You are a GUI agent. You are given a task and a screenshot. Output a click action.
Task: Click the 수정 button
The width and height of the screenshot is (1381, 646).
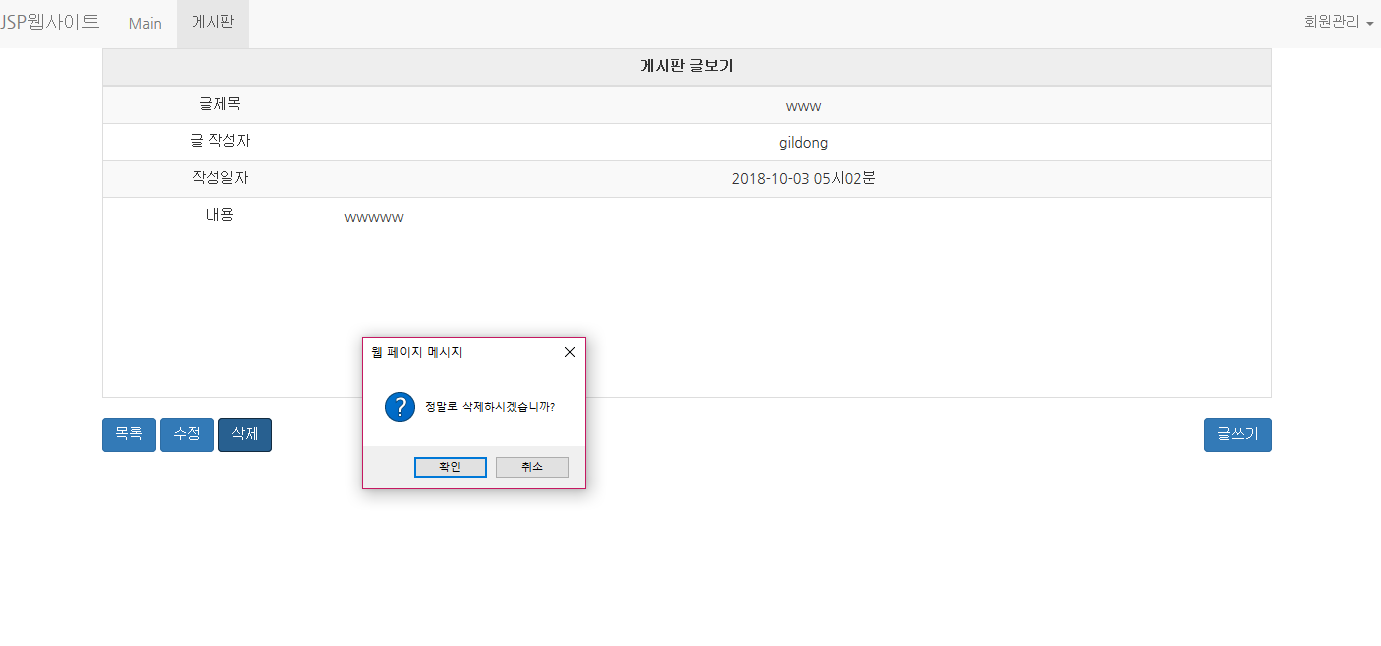pyautogui.click(x=187, y=435)
